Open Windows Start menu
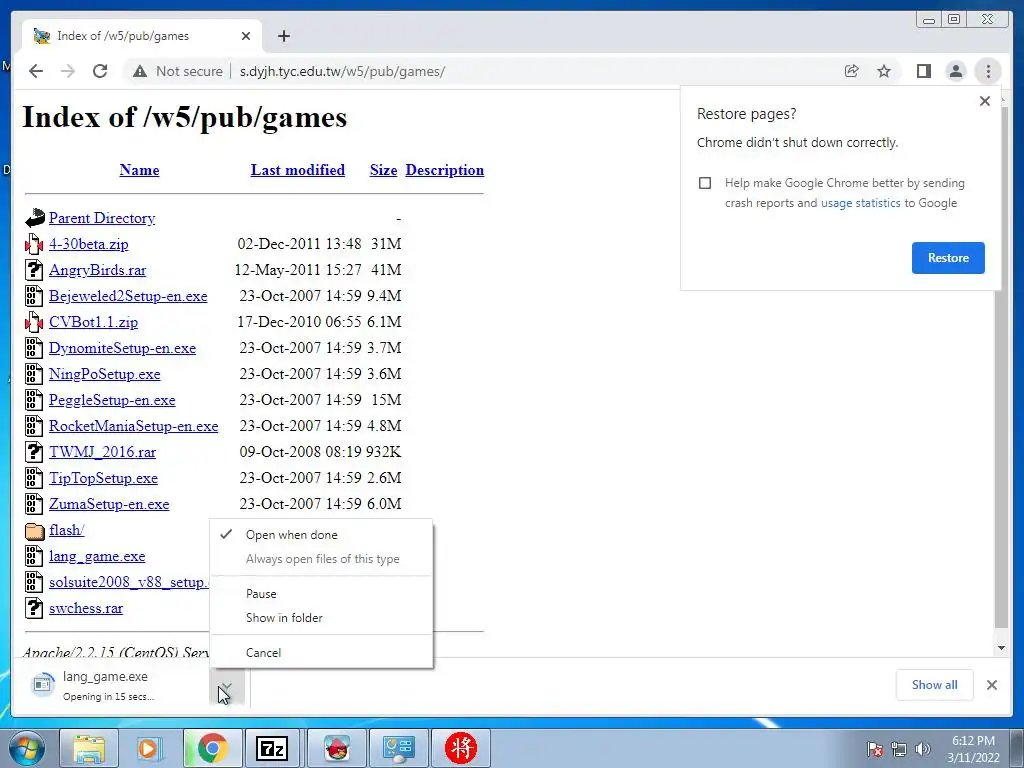This screenshot has height=768, width=1024. [x=25, y=748]
